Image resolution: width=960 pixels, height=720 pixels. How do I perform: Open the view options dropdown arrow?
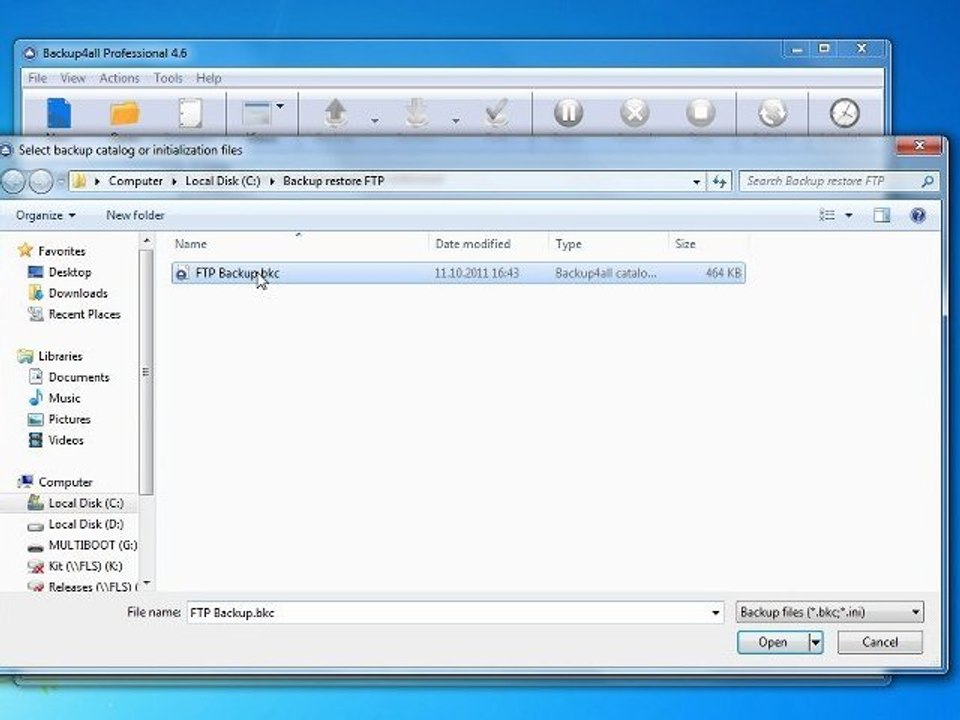[x=849, y=216]
